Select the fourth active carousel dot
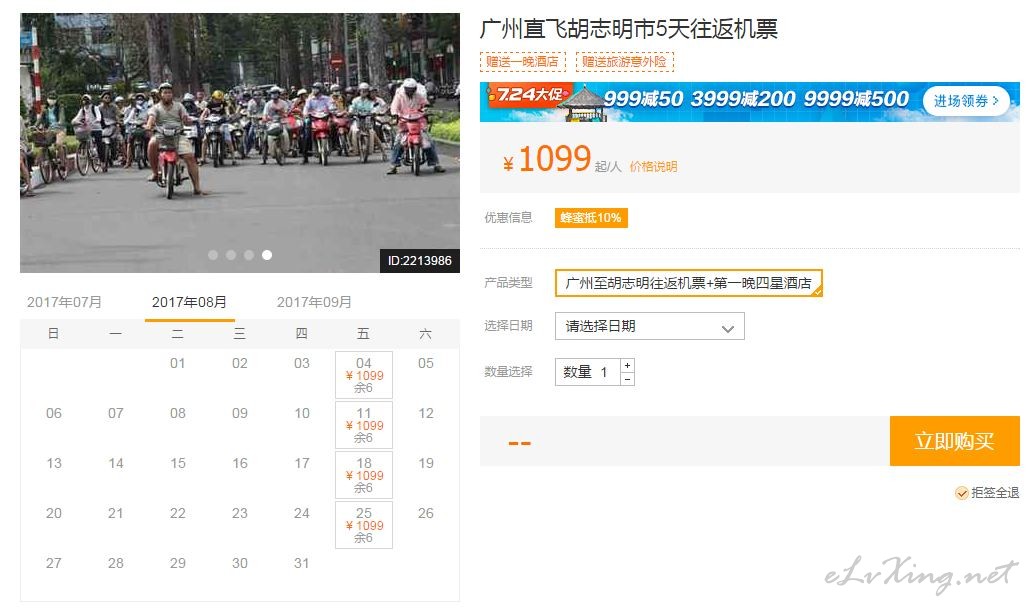This screenshot has width=1029, height=608. [267, 255]
